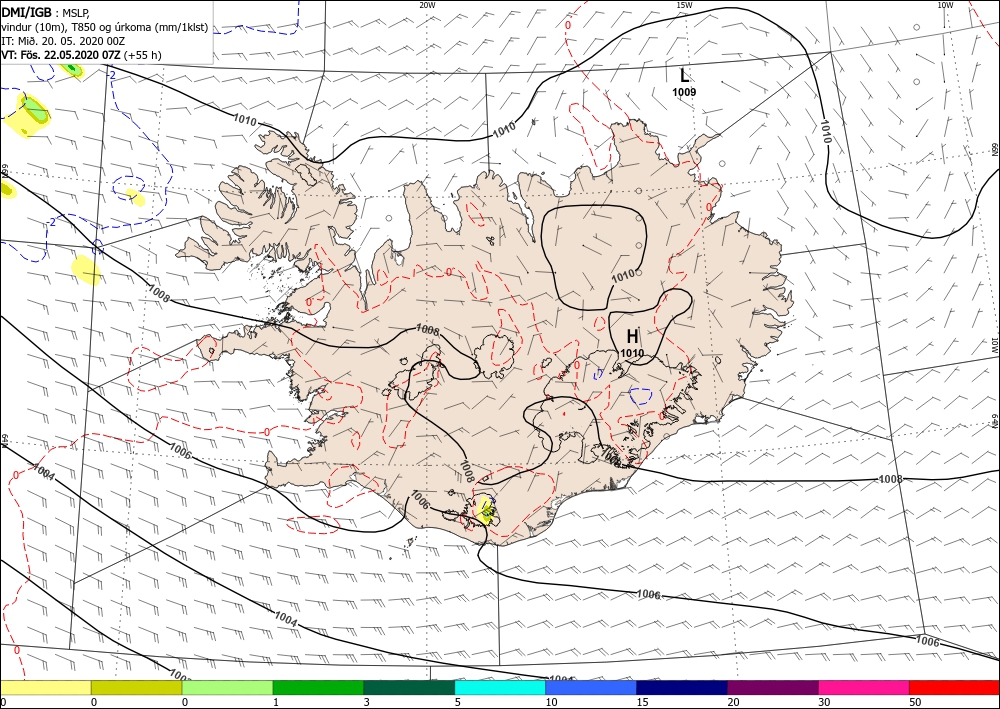Screen dimensions: 1000x709
Task: Select the purple 20 mm legend swatch
Action: tap(772, 687)
